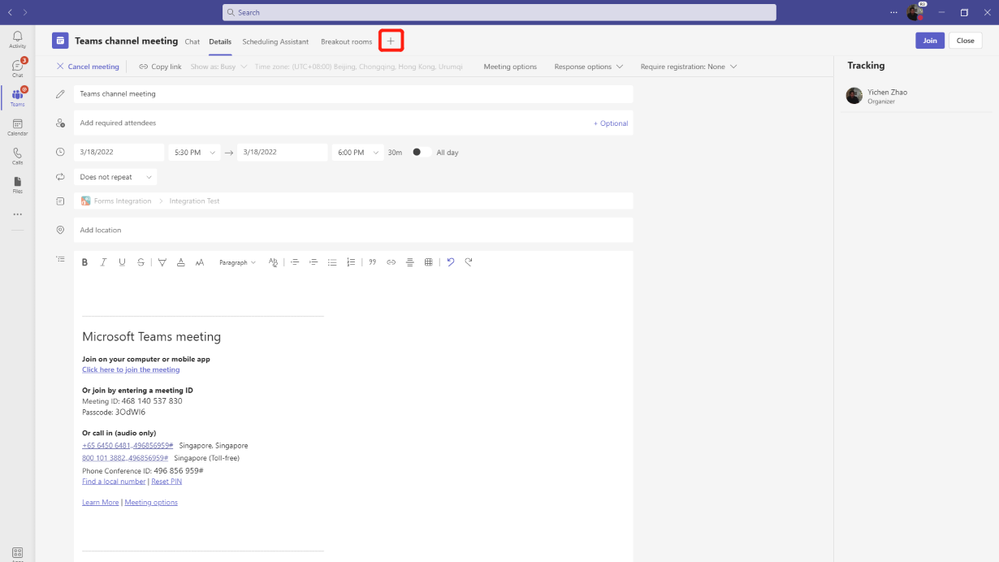Go back with the navigation arrow

pyautogui.click(x=10, y=12)
